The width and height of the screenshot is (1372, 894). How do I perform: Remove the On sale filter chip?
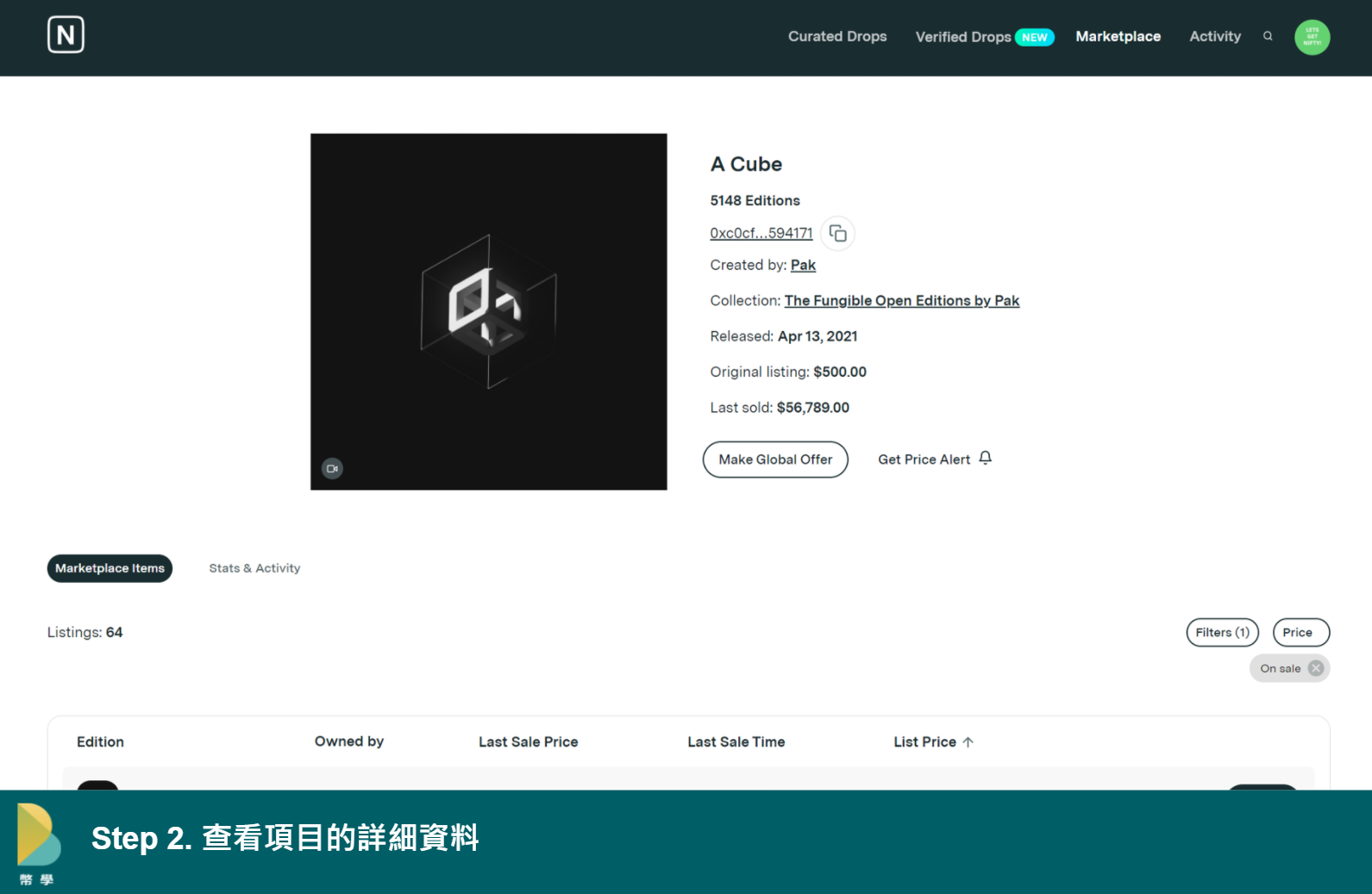(x=1316, y=668)
